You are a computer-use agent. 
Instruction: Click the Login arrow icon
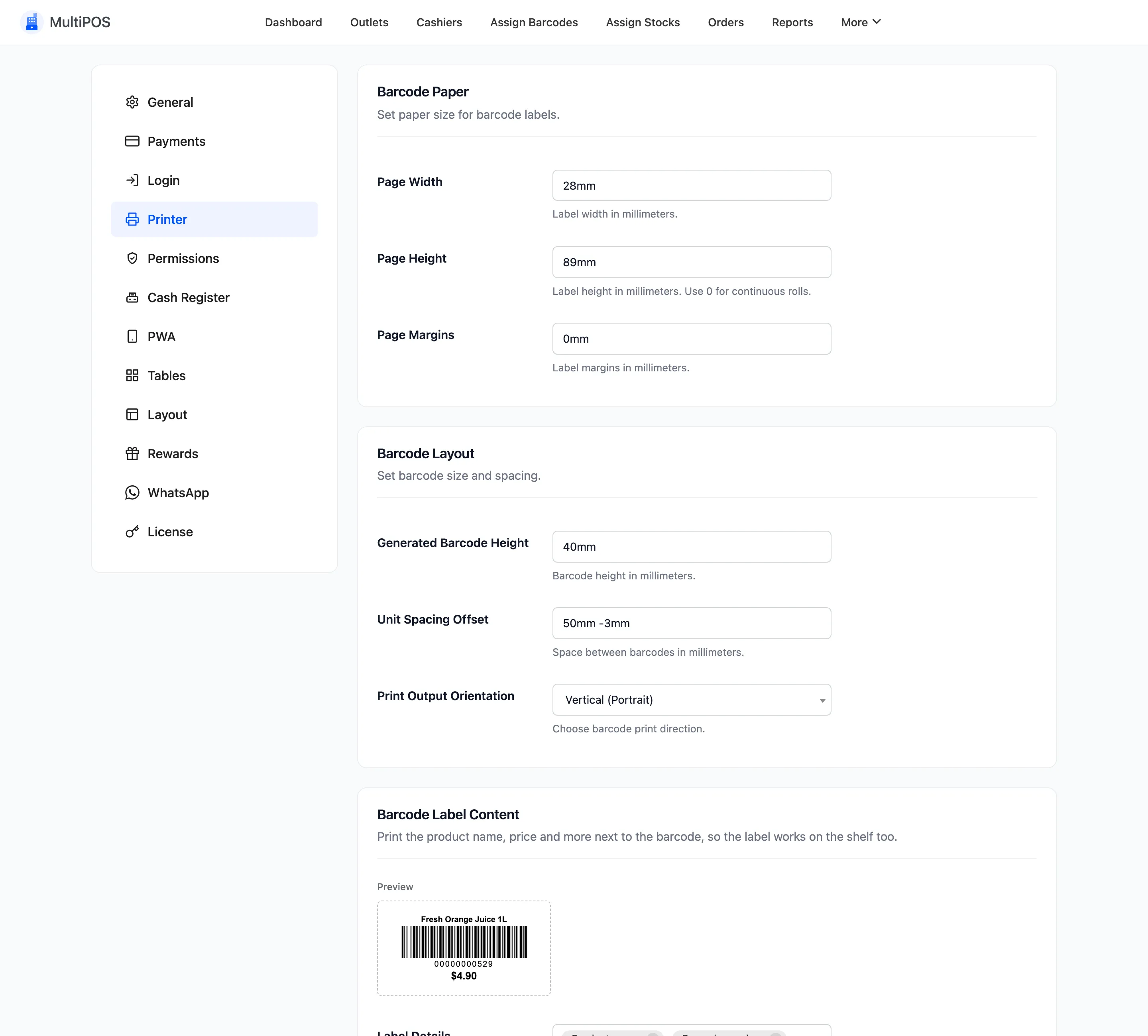(x=132, y=181)
